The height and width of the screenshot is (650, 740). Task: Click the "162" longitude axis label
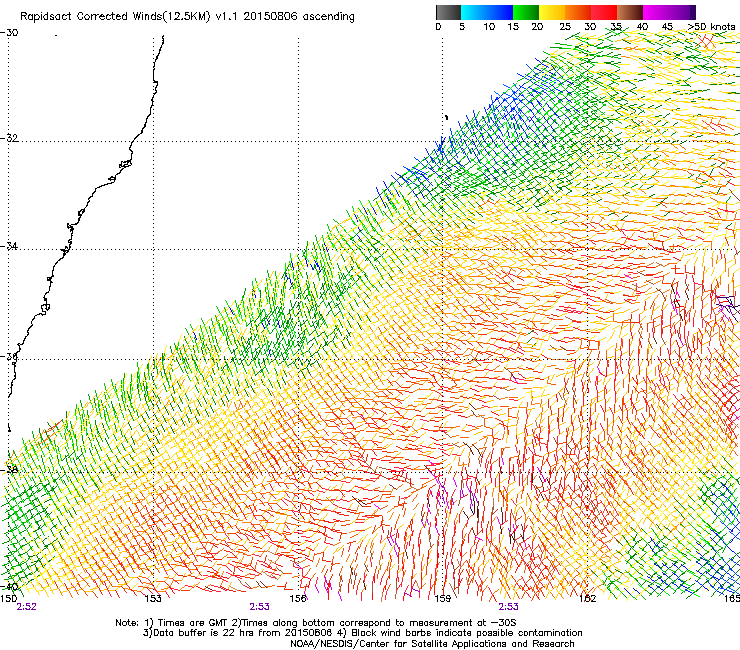[588, 599]
